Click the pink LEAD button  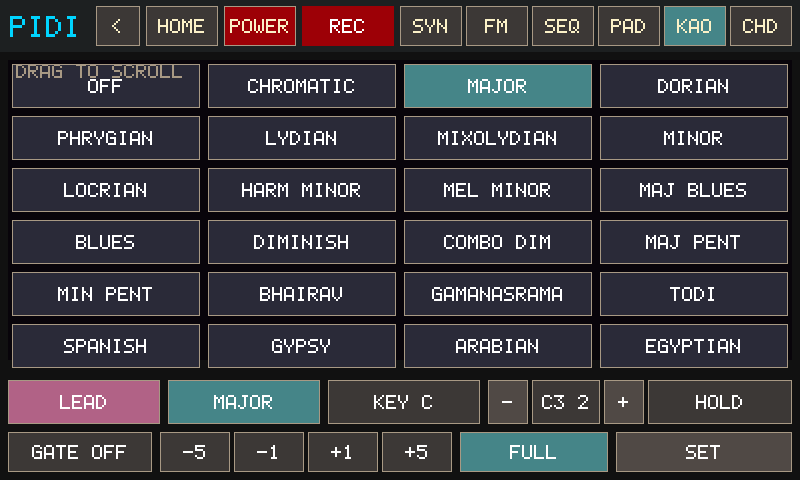(84, 402)
